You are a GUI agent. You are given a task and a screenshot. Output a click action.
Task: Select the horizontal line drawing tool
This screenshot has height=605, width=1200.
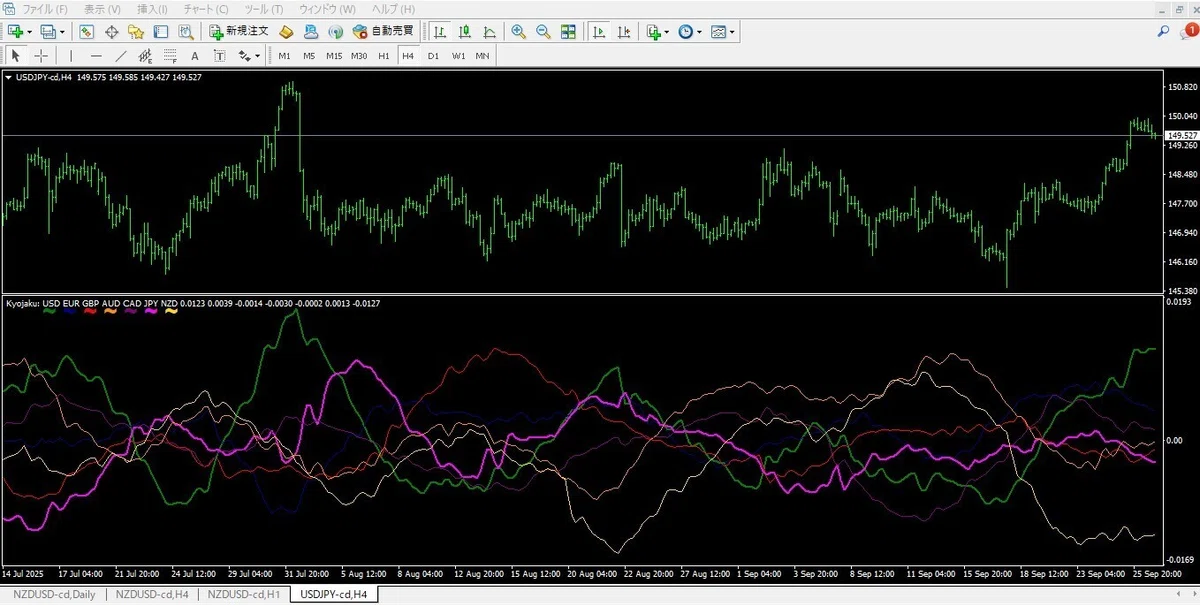tap(96, 56)
